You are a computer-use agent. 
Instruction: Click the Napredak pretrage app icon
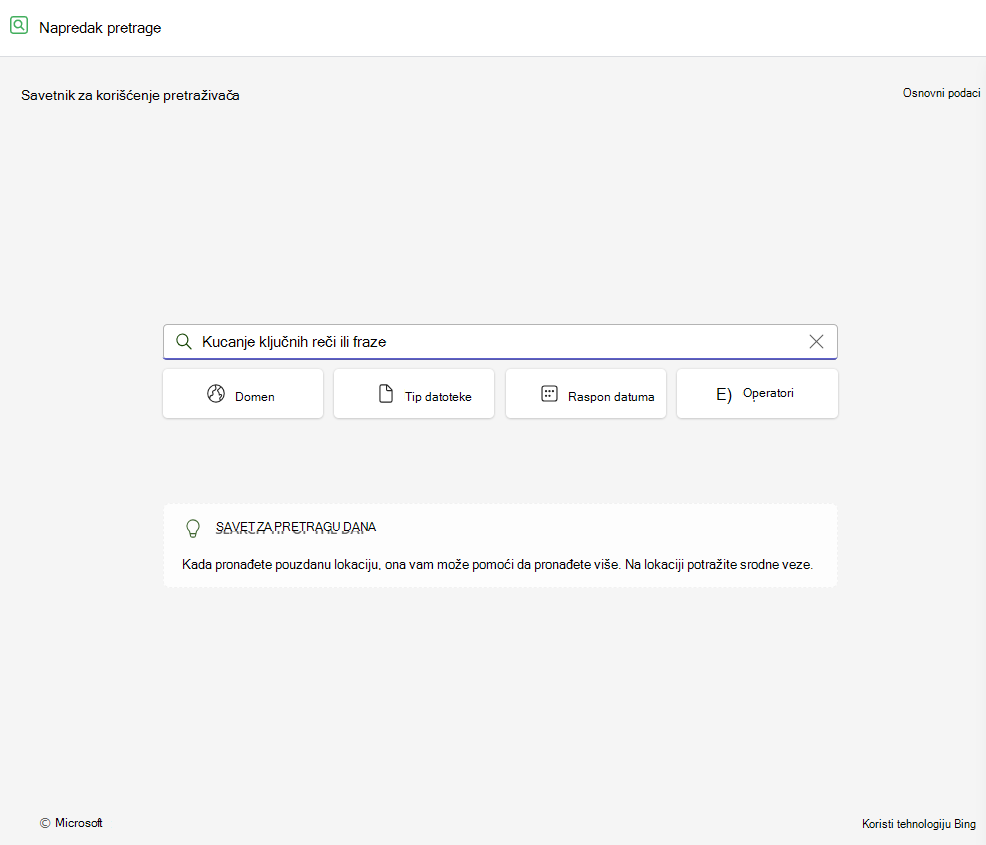[19, 26]
